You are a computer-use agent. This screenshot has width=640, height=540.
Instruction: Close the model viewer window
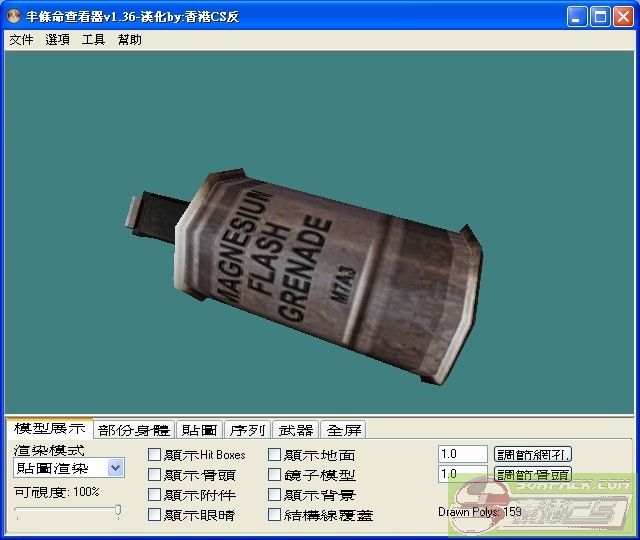623,17
